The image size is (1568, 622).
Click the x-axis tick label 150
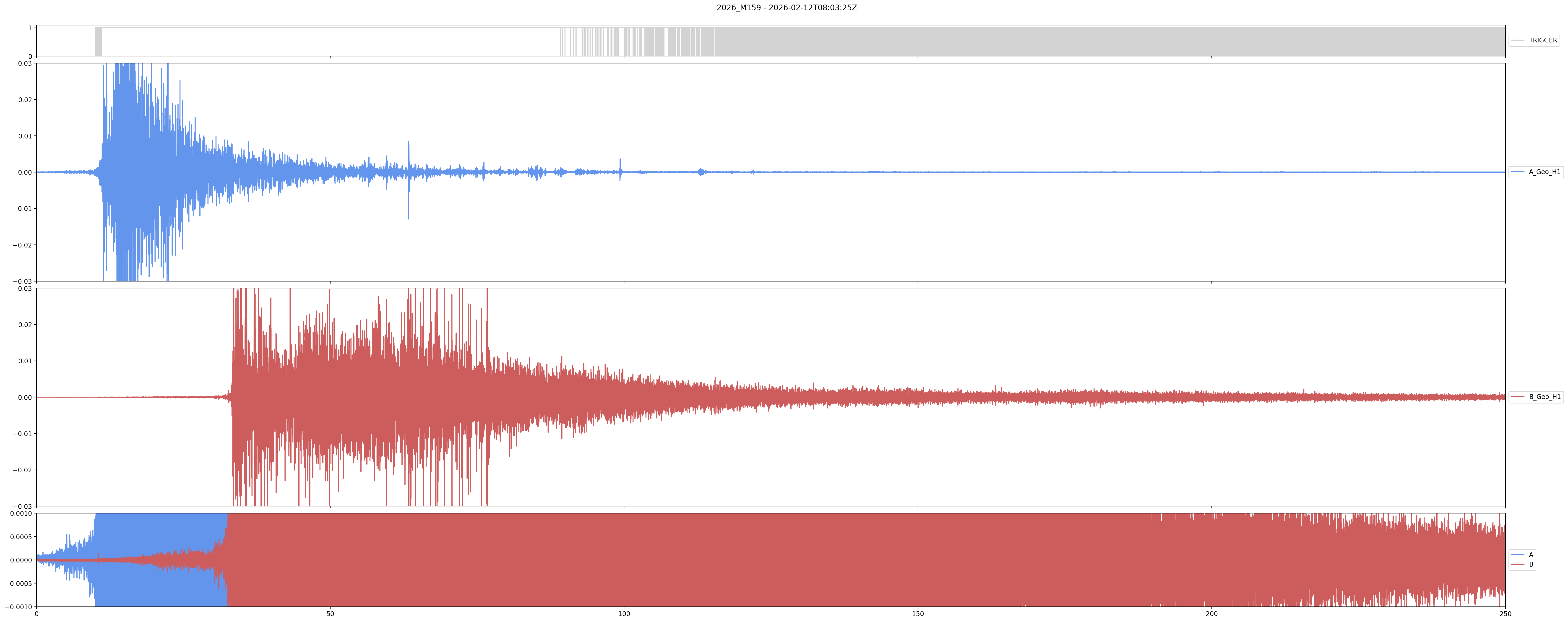pyautogui.click(x=918, y=614)
